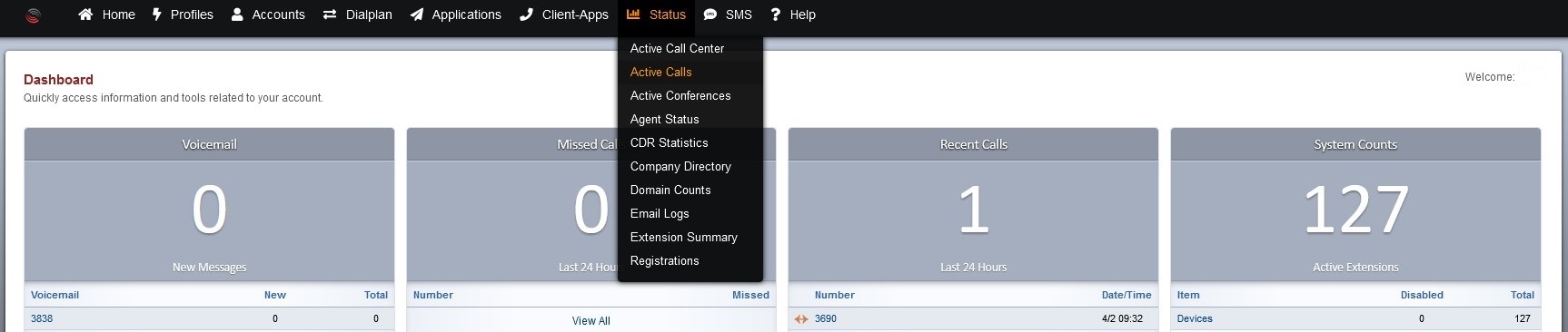Click the System Counts card header
1568x332 pixels.
(x=1355, y=144)
